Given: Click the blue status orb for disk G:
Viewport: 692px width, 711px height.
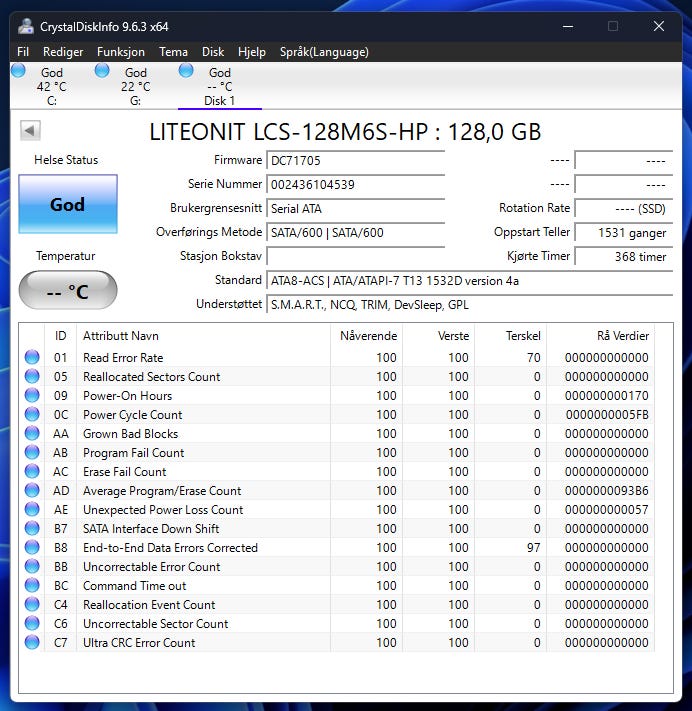Looking at the screenshot, I should point(102,70).
